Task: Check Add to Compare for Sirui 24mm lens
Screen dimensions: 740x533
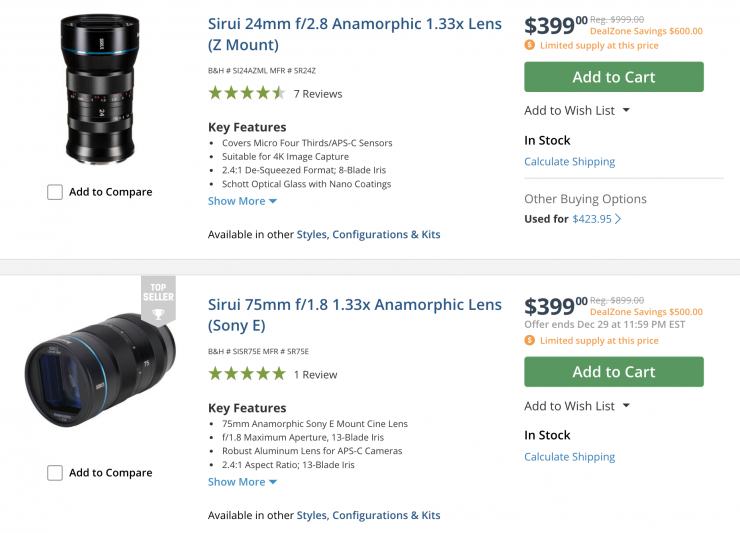Action: click(55, 192)
